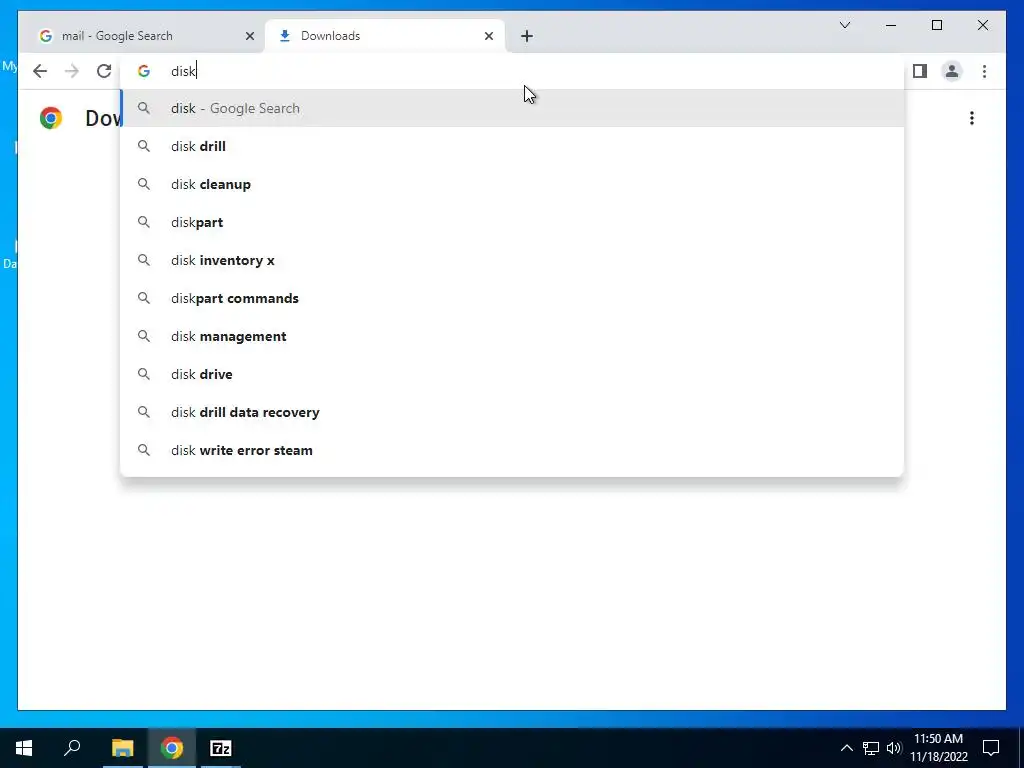Image resolution: width=1024 pixels, height=768 pixels.
Task: Pick the disk drill suggestion
Action: click(512, 146)
